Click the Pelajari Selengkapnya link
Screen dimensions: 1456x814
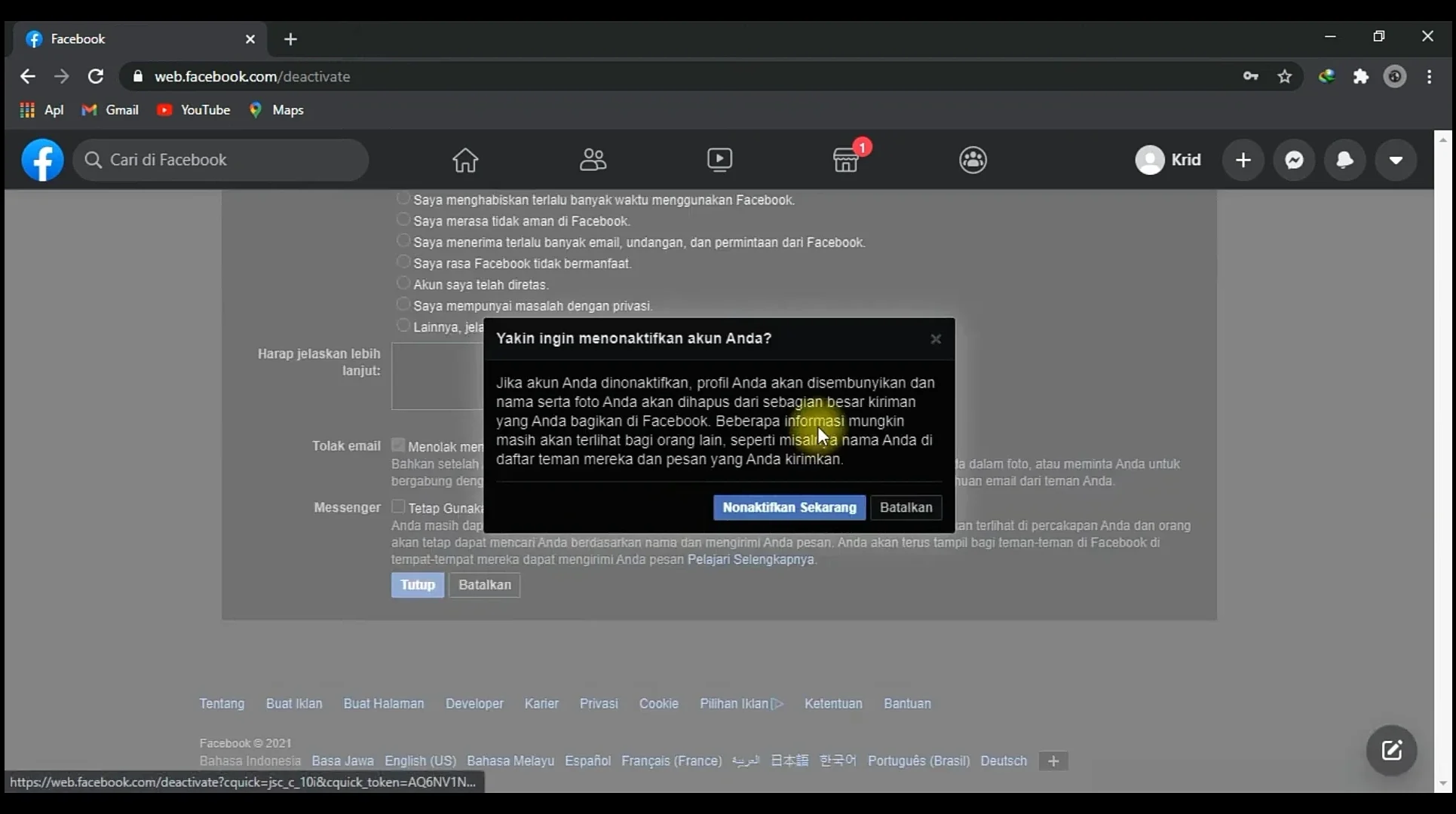coord(750,559)
